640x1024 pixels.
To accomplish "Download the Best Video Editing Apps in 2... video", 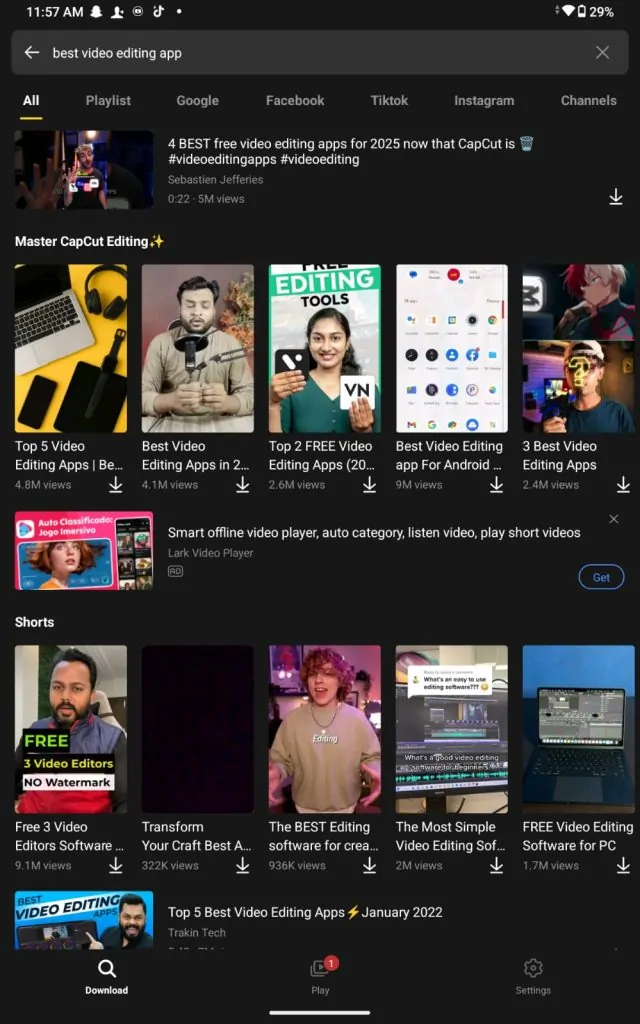I will tap(242, 485).
